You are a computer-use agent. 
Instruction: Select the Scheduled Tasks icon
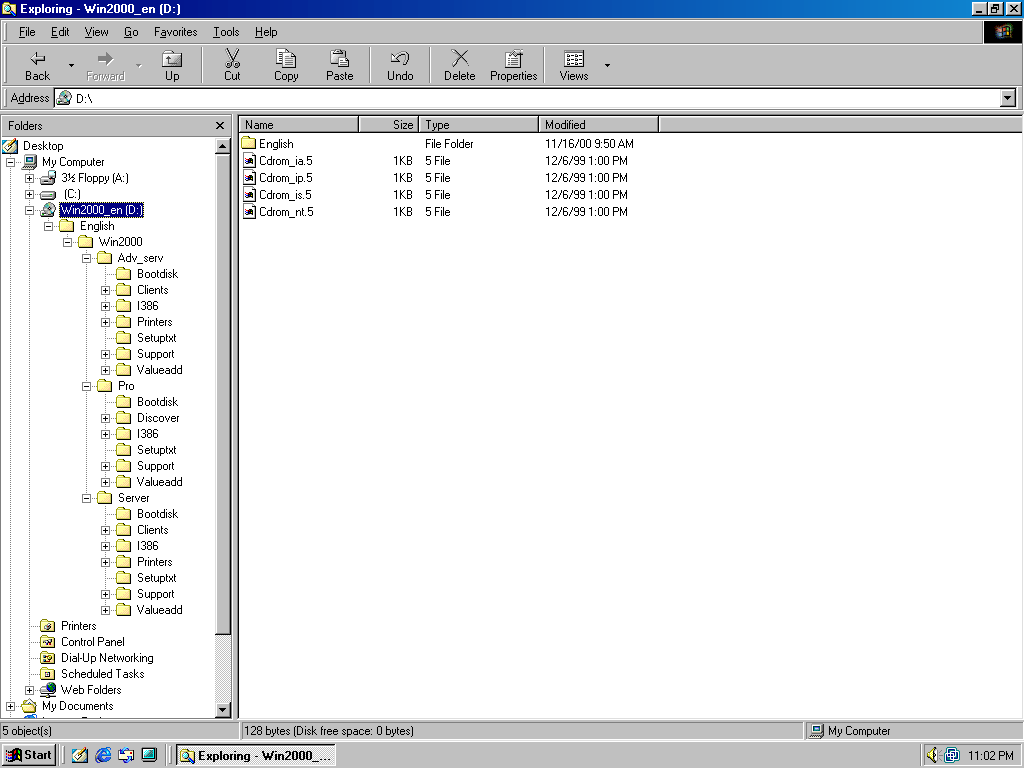click(x=47, y=674)
